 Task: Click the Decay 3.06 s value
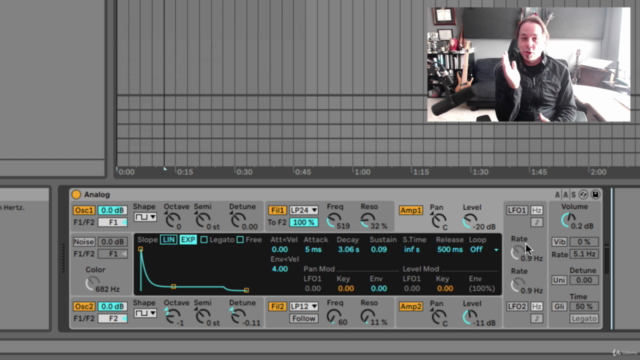[x=348, y=249]
